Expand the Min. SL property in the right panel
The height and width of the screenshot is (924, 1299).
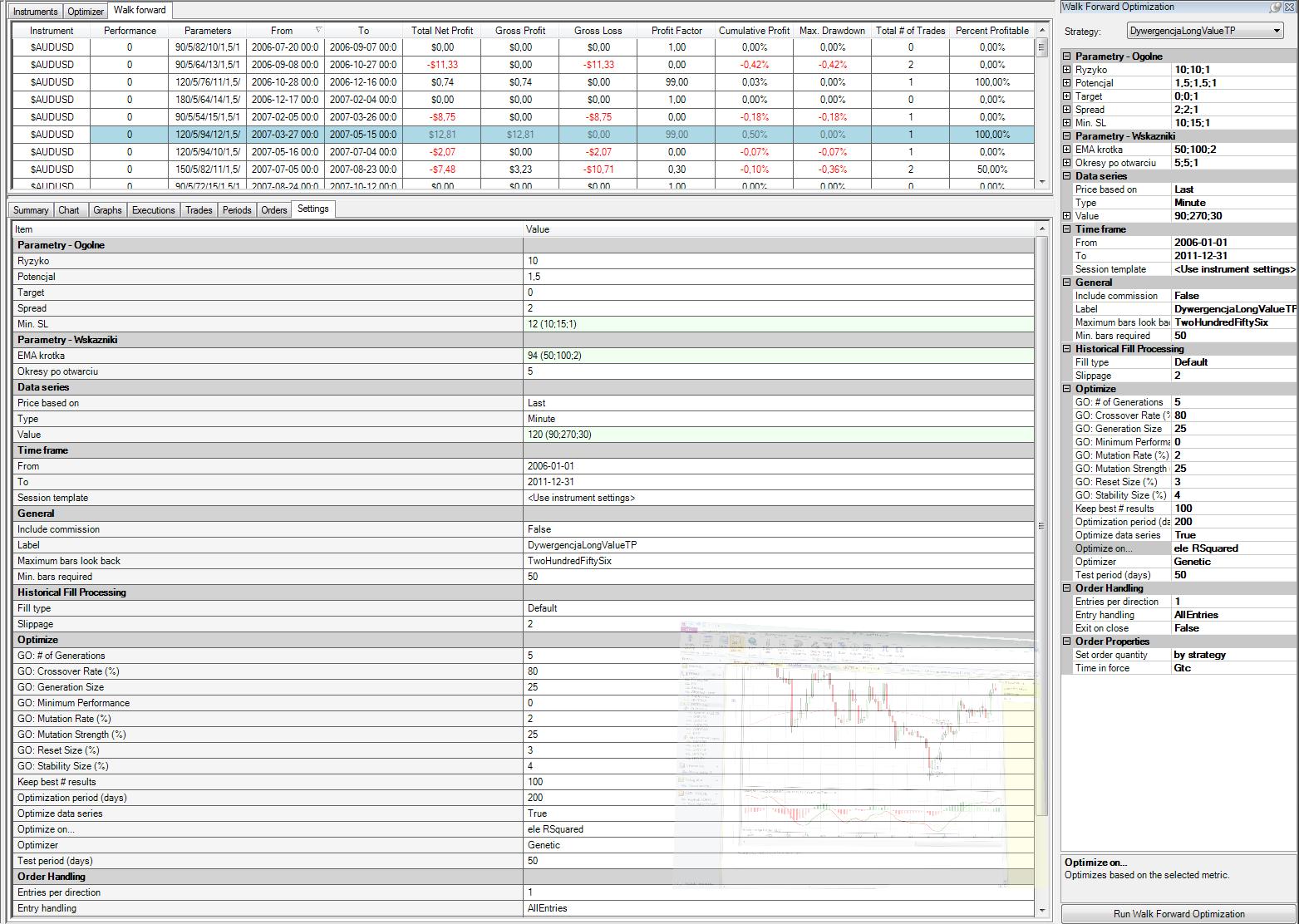(x=1067, y=123)
